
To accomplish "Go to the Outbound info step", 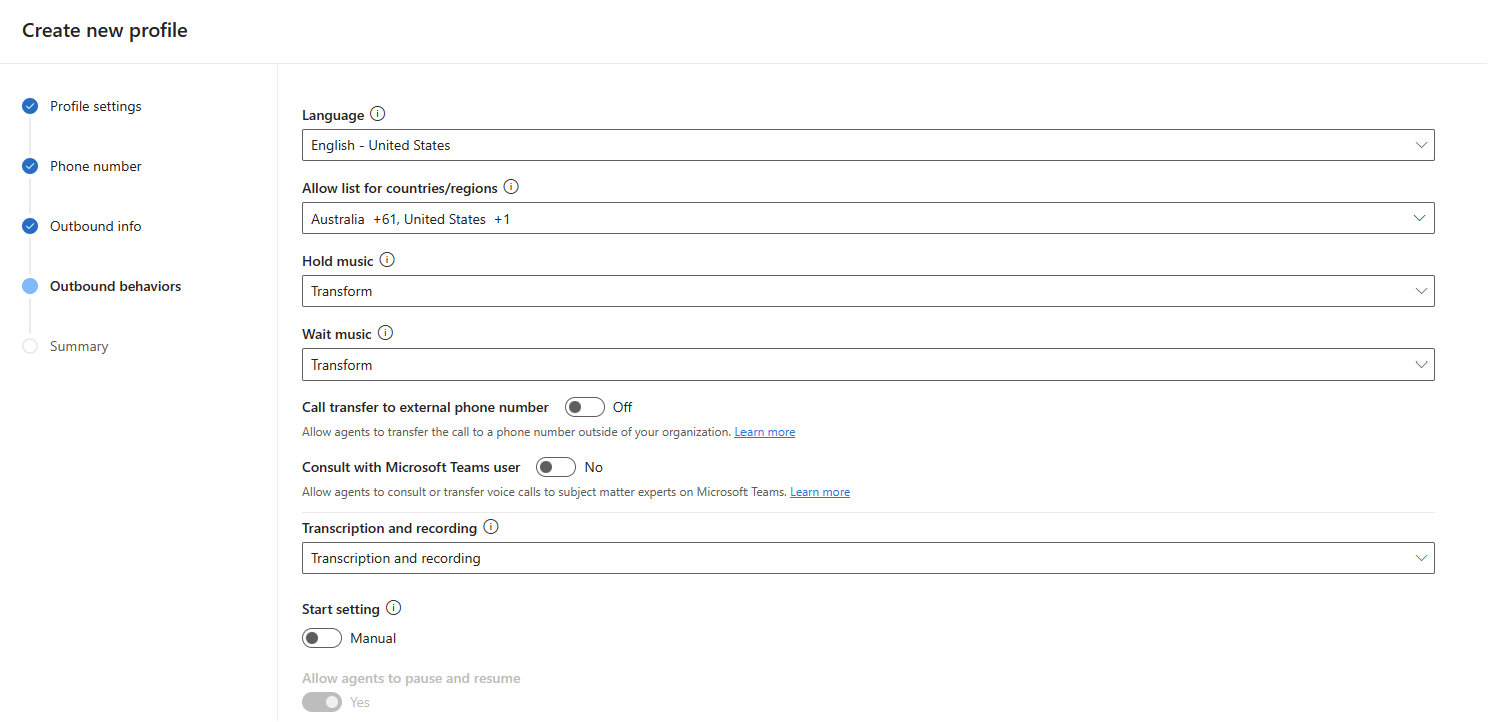I will pos(96,226).
